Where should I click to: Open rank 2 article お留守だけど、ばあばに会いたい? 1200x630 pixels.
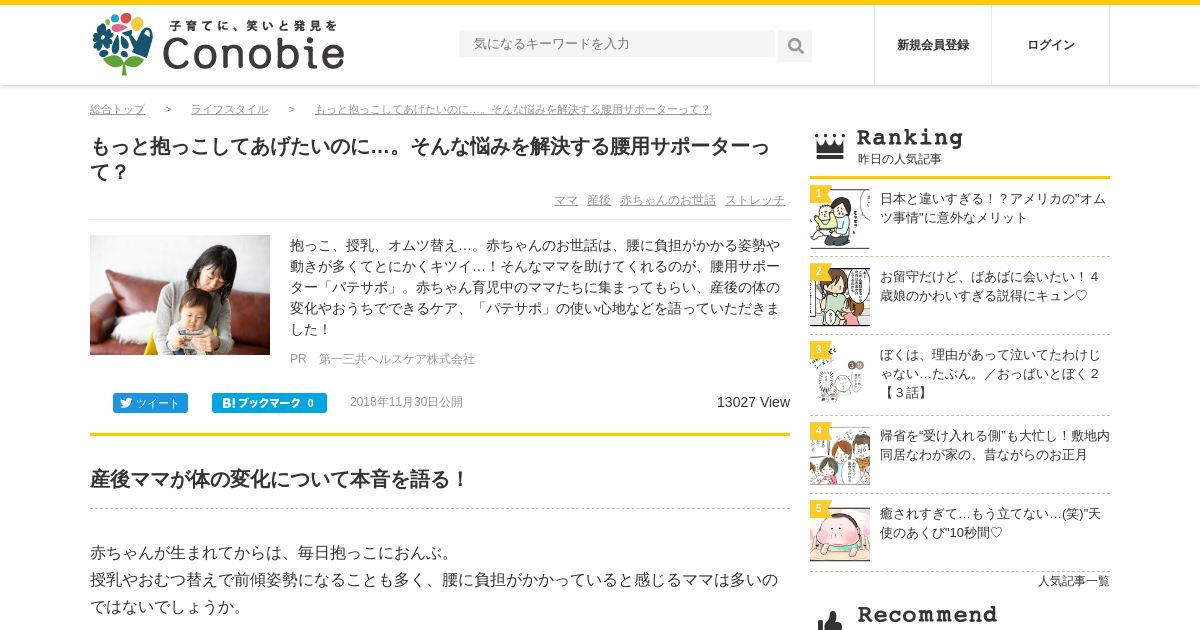coord(990,286)
